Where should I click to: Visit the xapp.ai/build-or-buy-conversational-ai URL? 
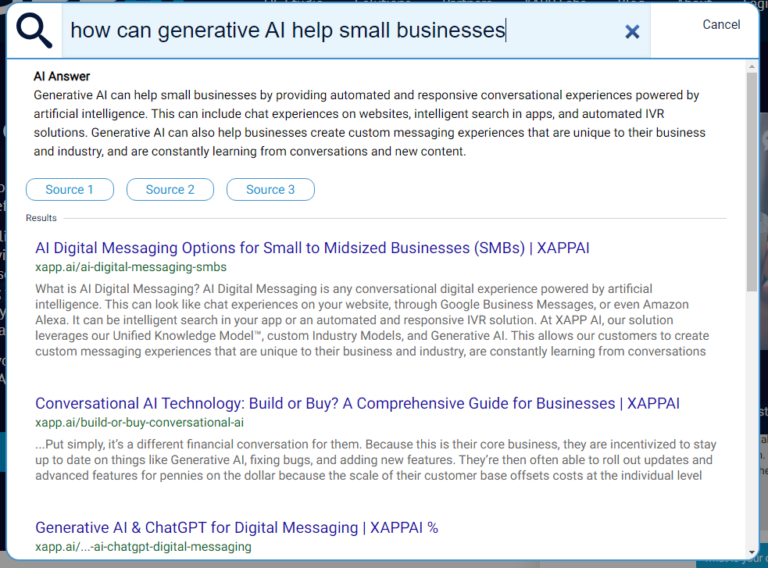point(139,423)
